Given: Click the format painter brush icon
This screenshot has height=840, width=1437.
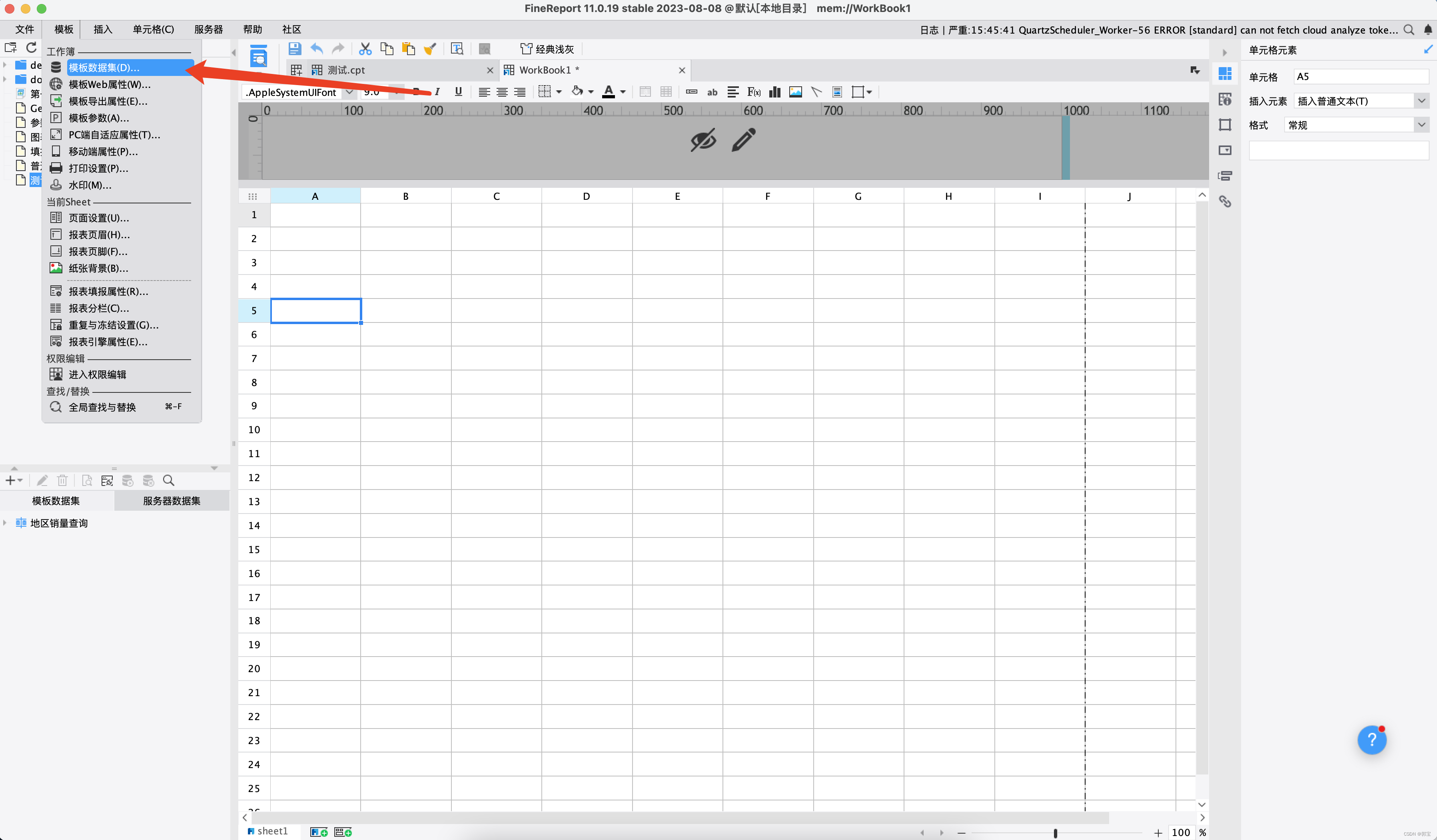Looking at the screenshot, I should pos(430,49).
